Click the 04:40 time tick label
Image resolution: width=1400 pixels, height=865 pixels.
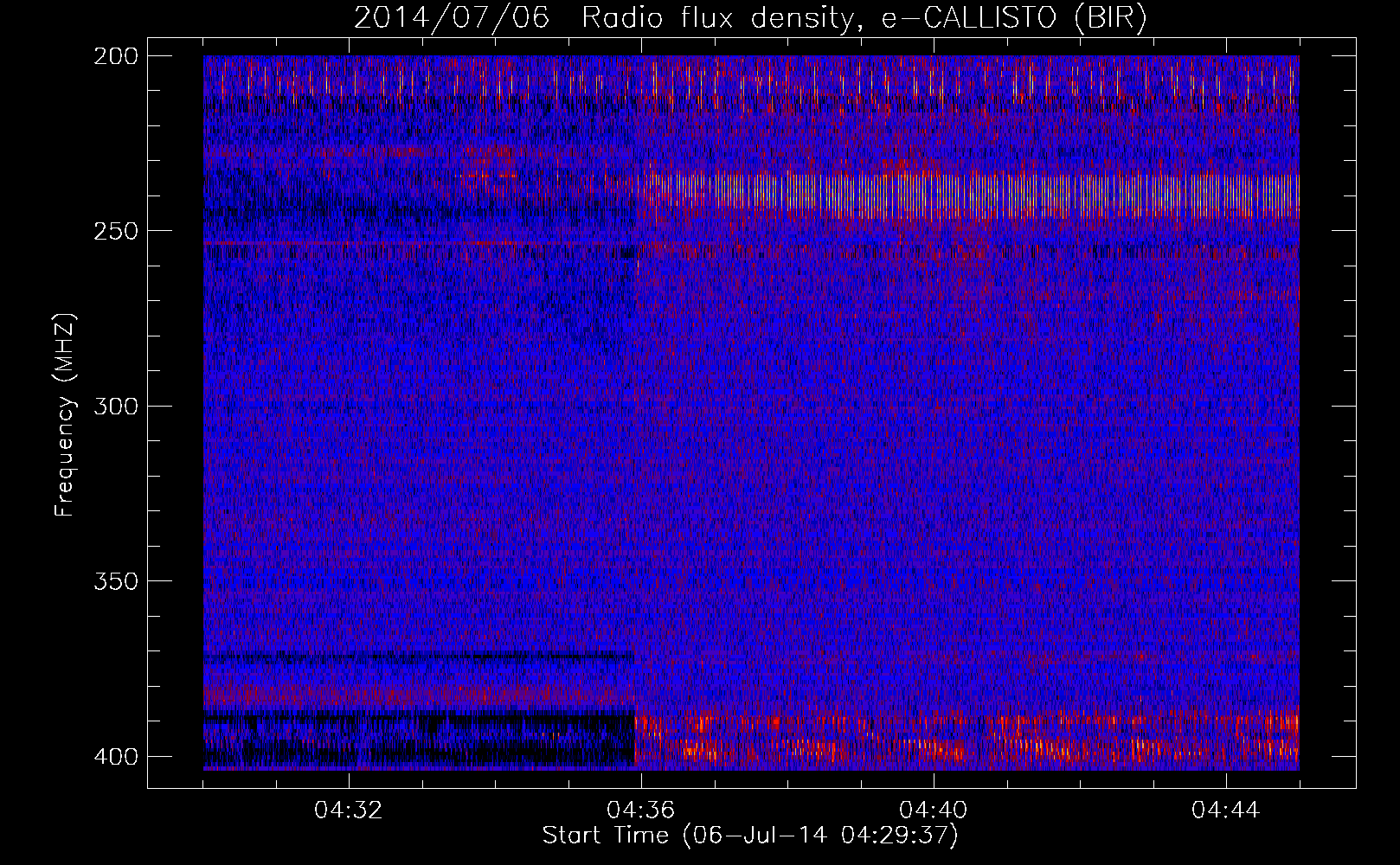click(934, 811)
